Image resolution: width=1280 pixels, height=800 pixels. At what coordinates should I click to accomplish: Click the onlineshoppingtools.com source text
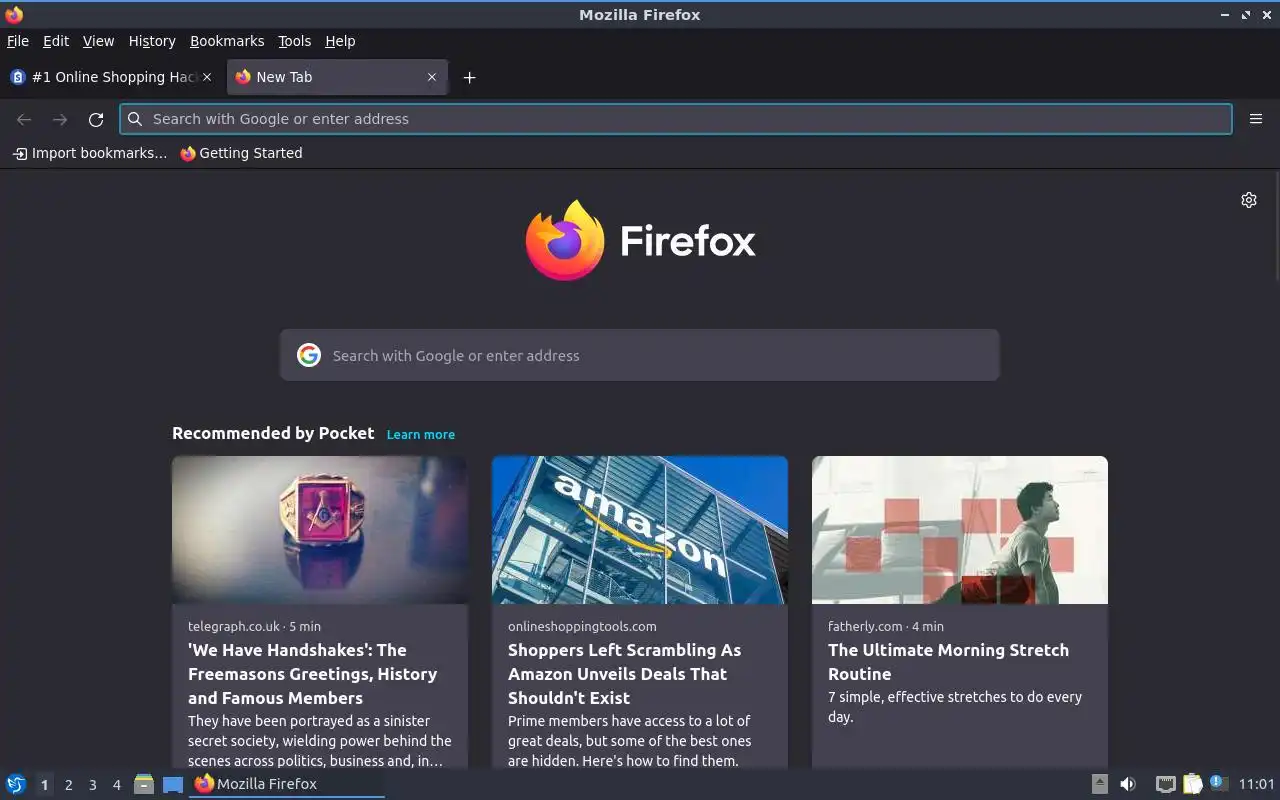[582, 626]
